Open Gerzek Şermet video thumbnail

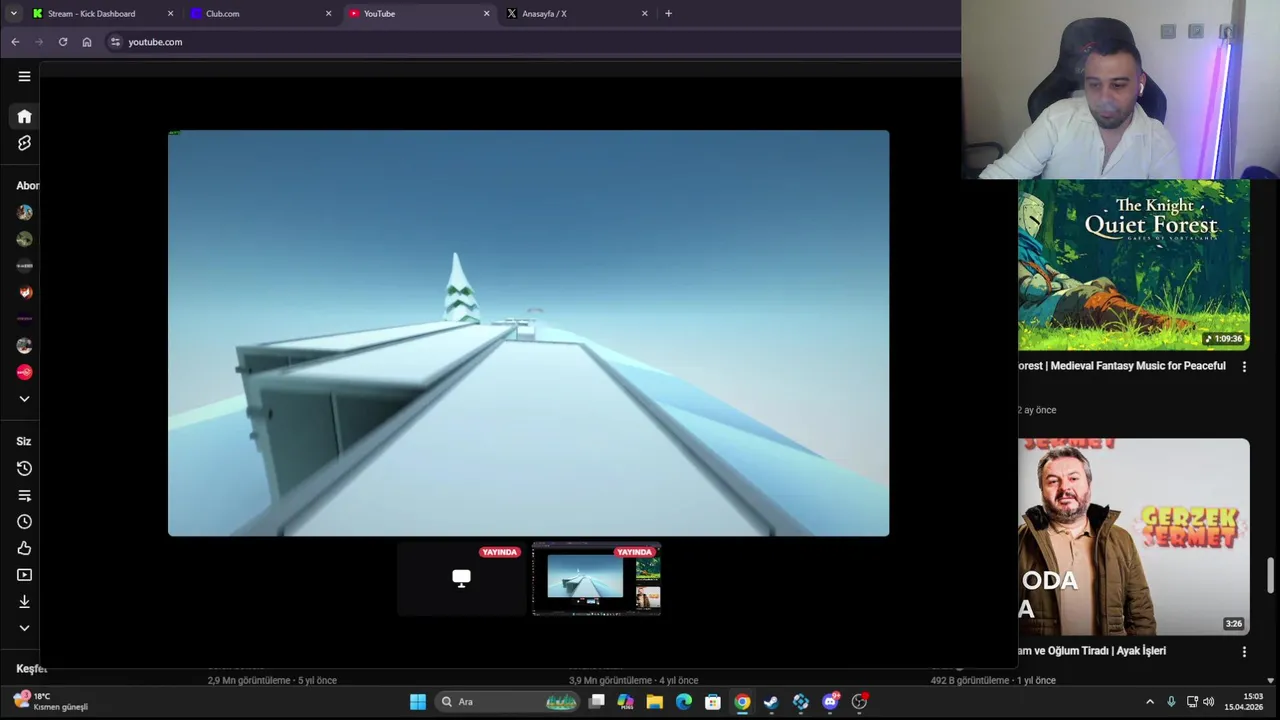[x=1134, y=537]
